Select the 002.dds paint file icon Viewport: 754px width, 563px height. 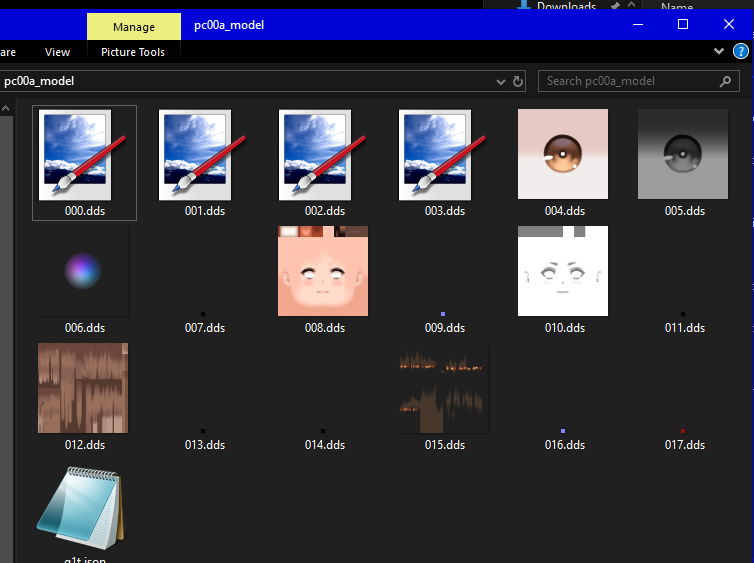pos(322,155)
